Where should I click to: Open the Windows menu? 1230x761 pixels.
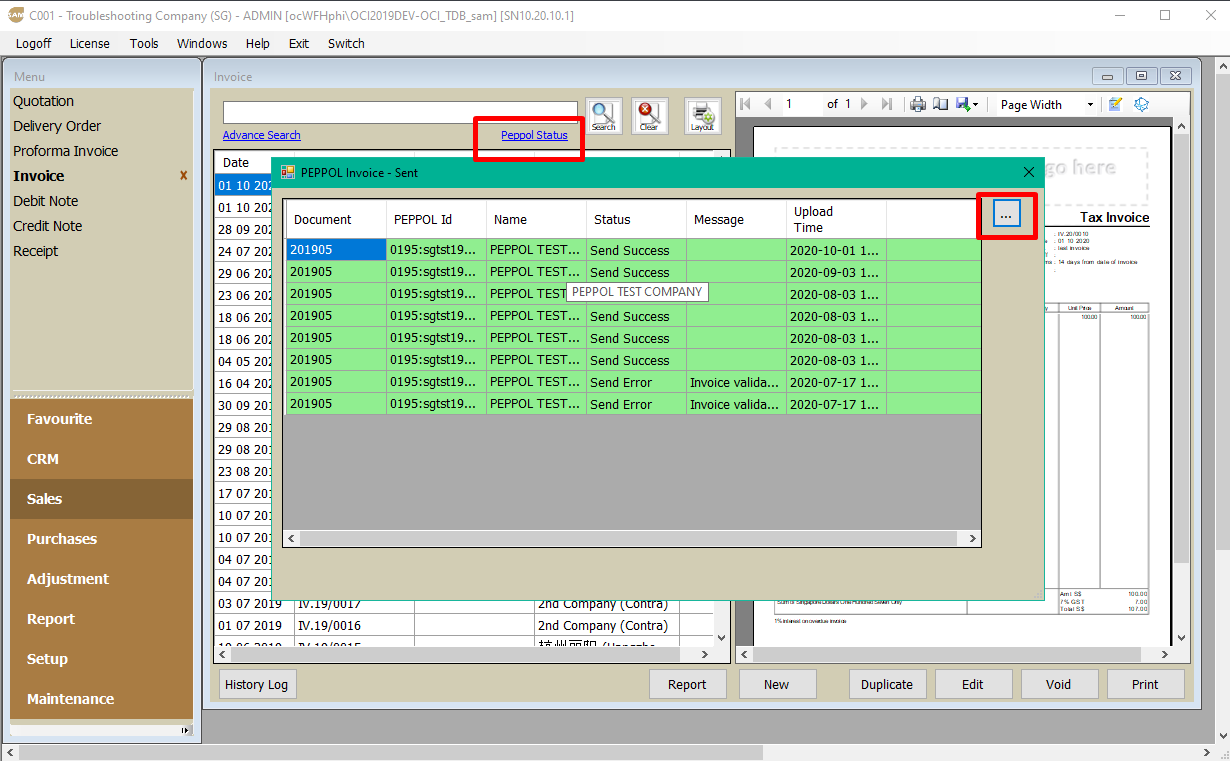[202, 43]
